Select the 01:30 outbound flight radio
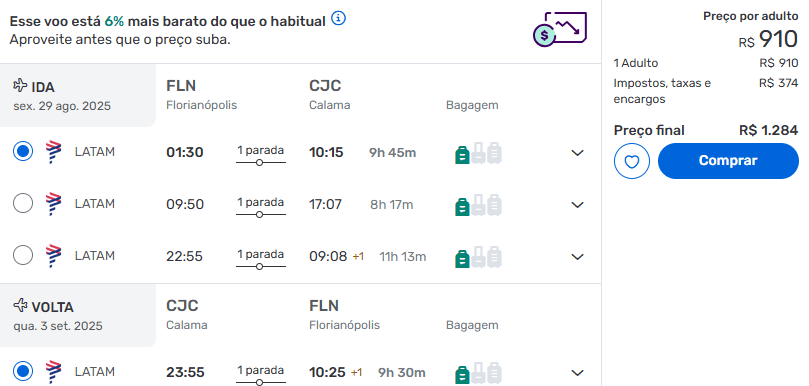Viewport: 809px width, 386px height. (23, 152)
